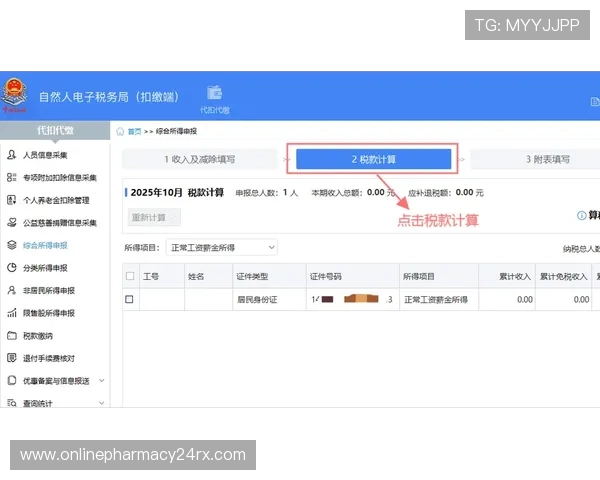The width and height of the screenshot is (600, 480).
Task: Click the info icon near 算税
Action: click(581, 216)
